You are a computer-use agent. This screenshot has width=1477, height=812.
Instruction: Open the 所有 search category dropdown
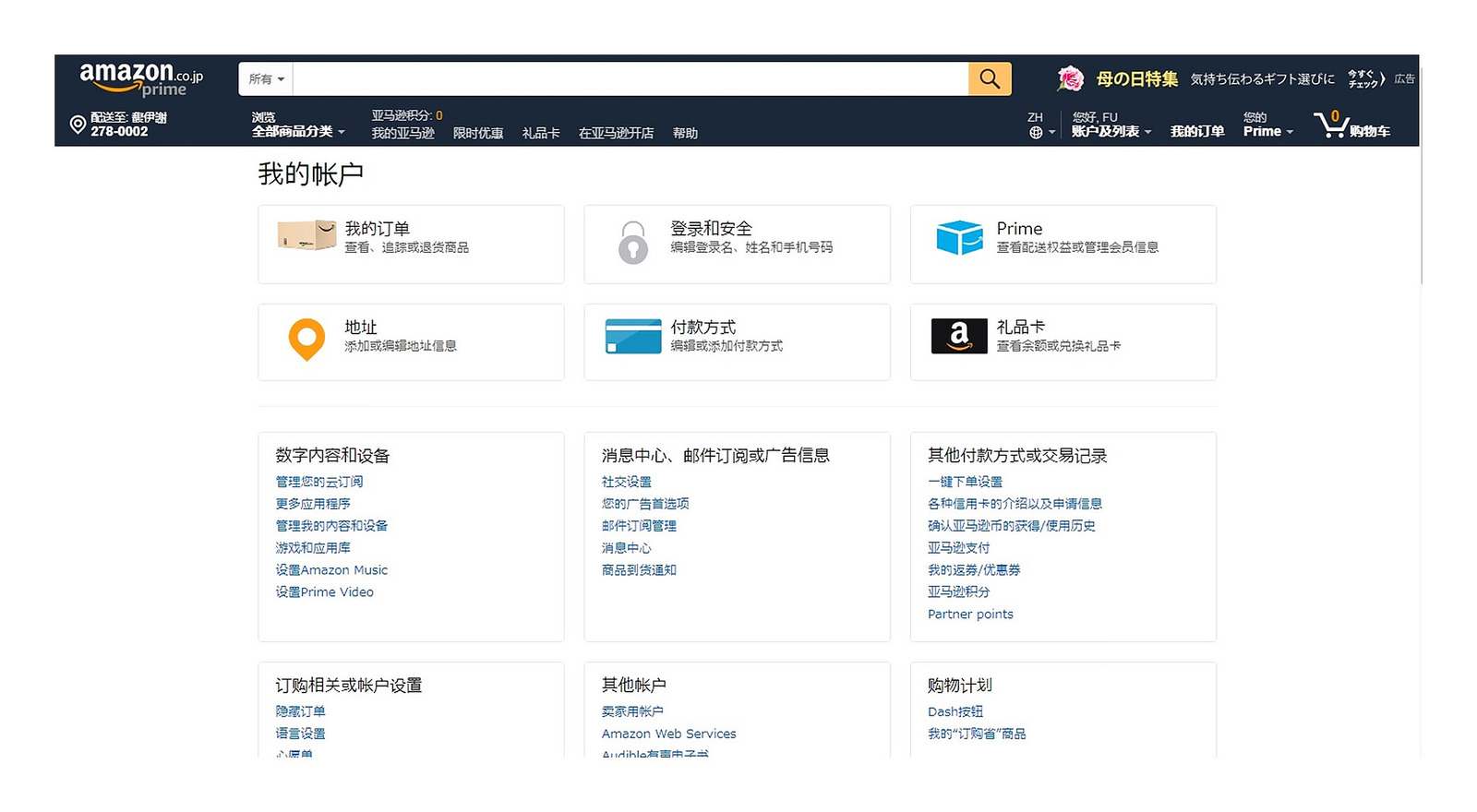pyautogui.click(x=266, y=79)
